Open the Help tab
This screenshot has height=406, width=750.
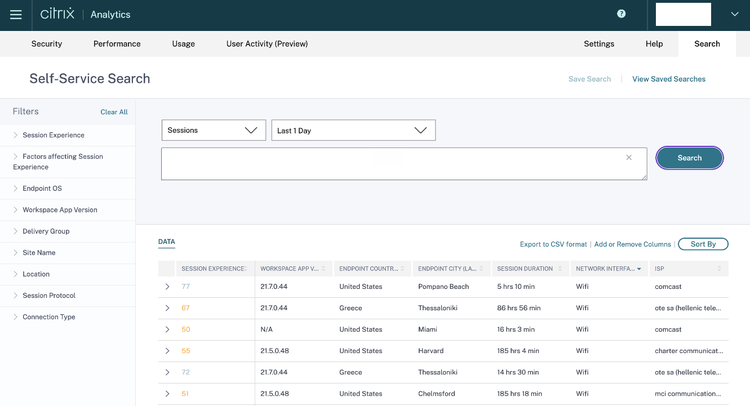click(654, 44)
